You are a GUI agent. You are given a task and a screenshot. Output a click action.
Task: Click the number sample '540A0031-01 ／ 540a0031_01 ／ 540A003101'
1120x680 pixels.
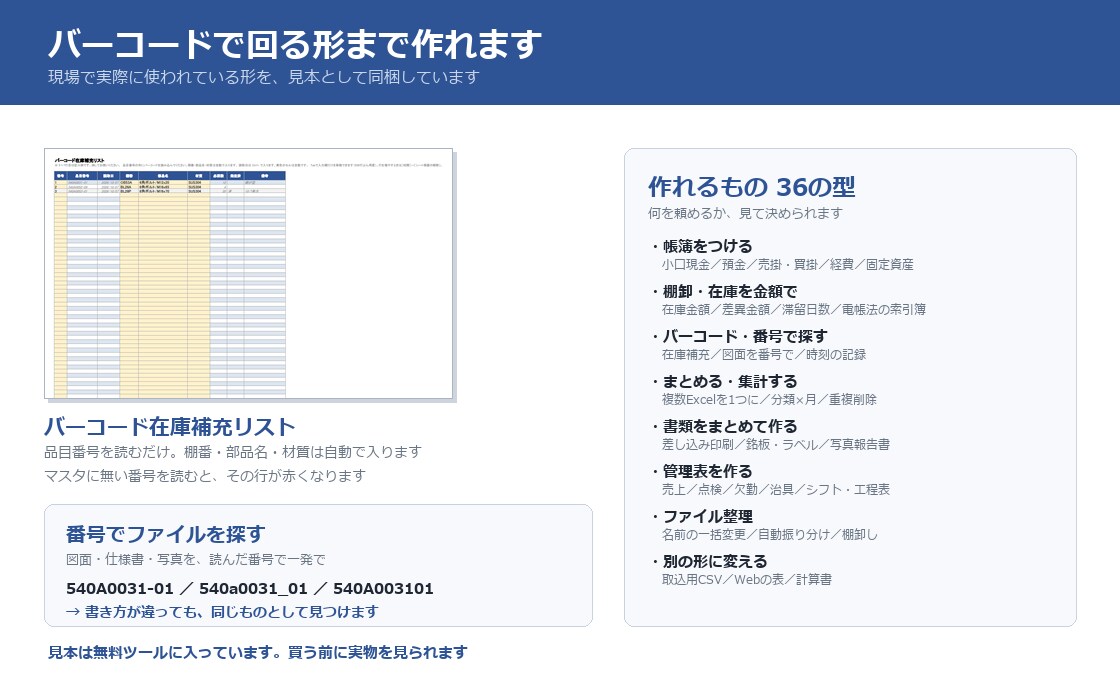point(250,589)
